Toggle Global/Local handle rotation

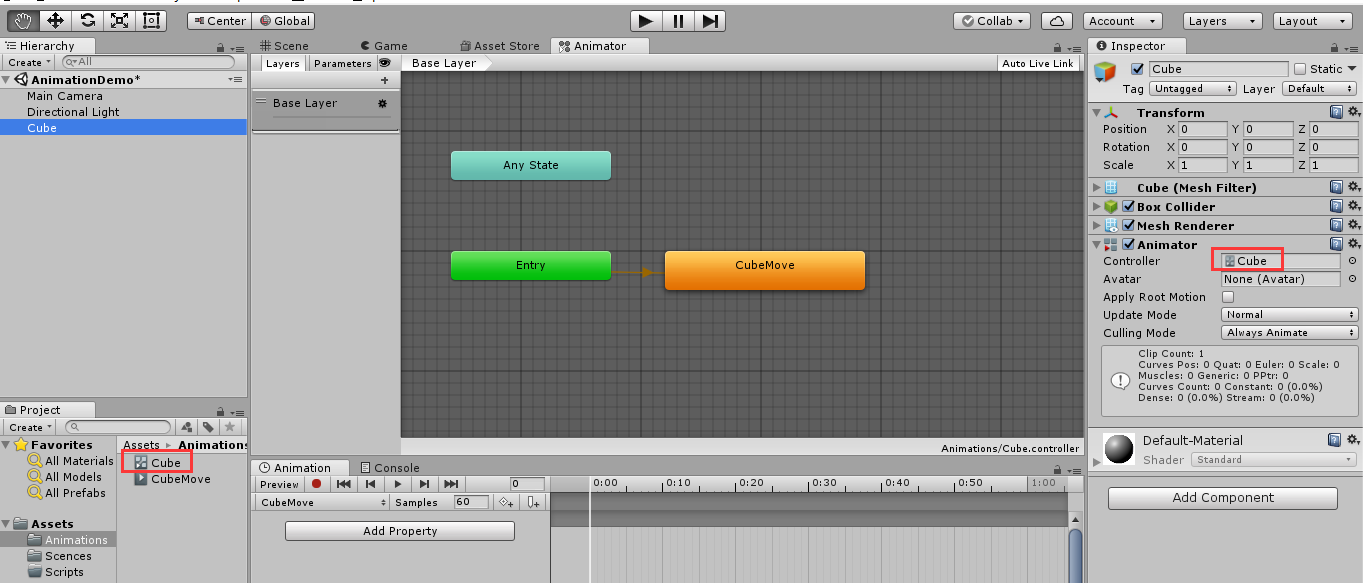click(284, 20)
